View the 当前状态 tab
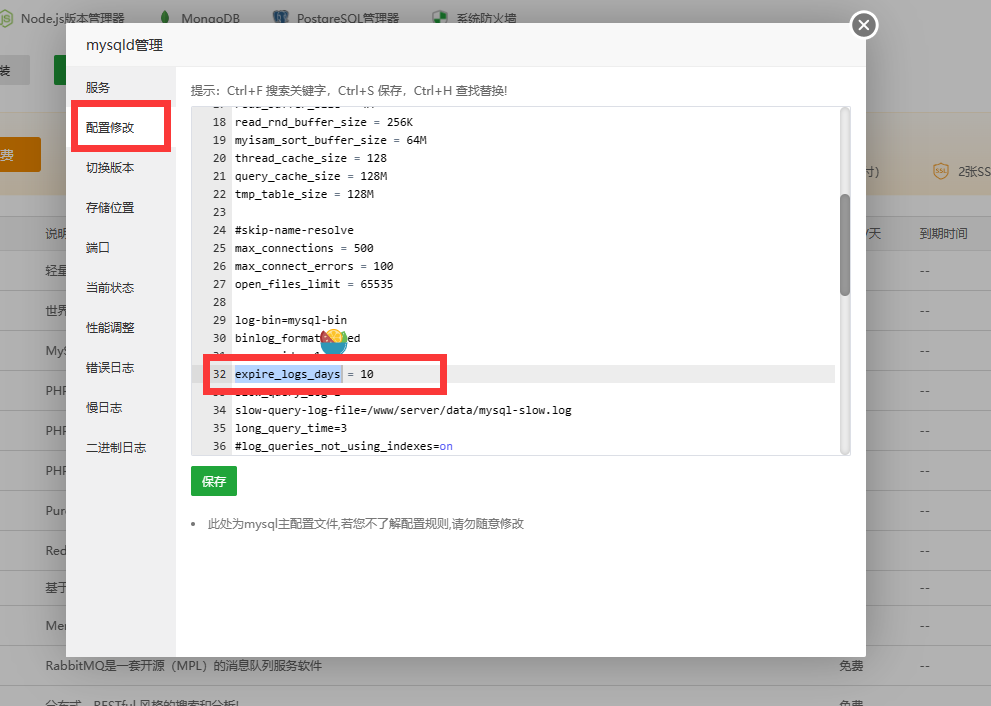This screenshot has width=991, height=706. tap(110, 288)
